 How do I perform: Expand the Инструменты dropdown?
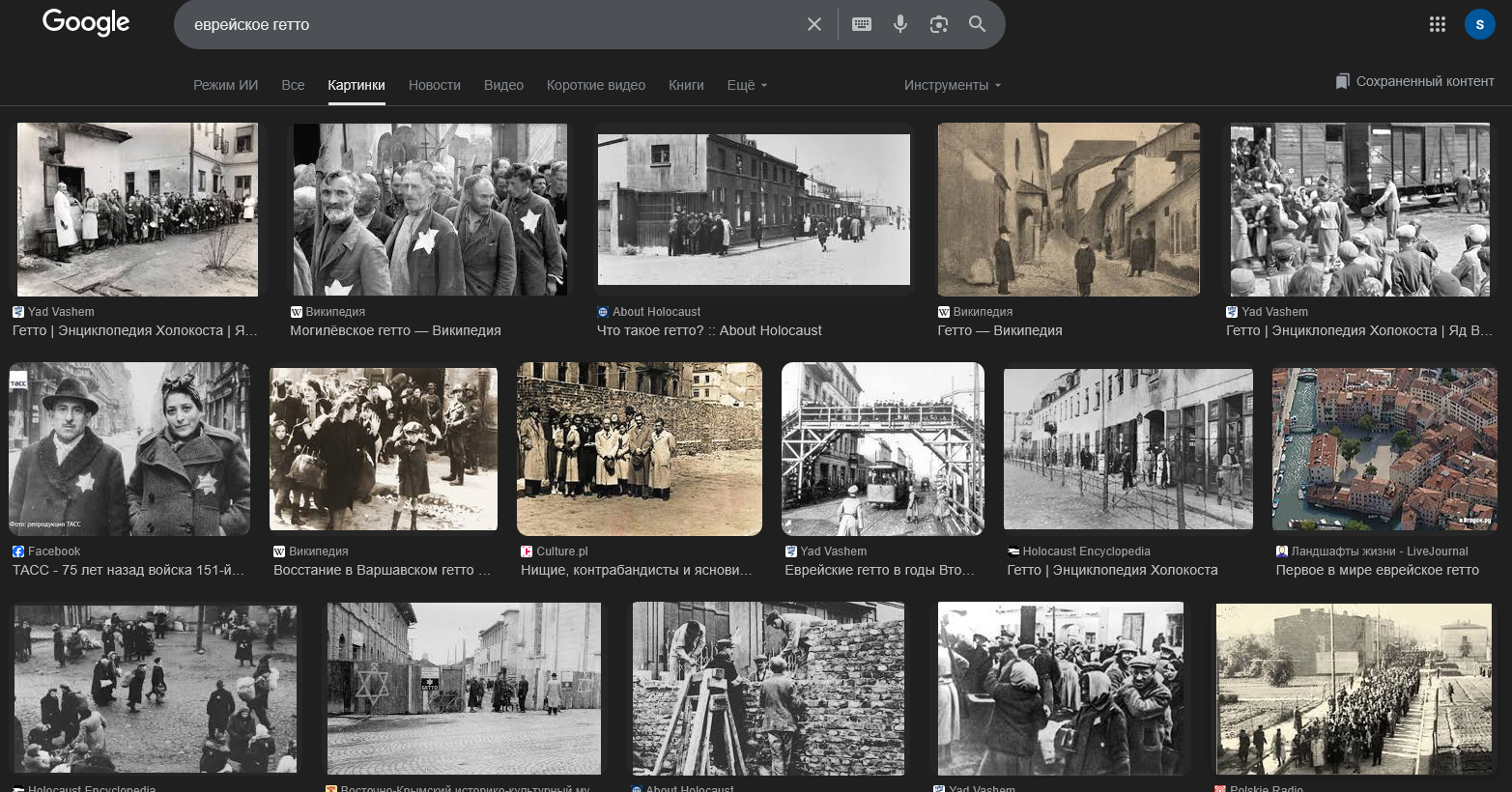tap(952, 85)
